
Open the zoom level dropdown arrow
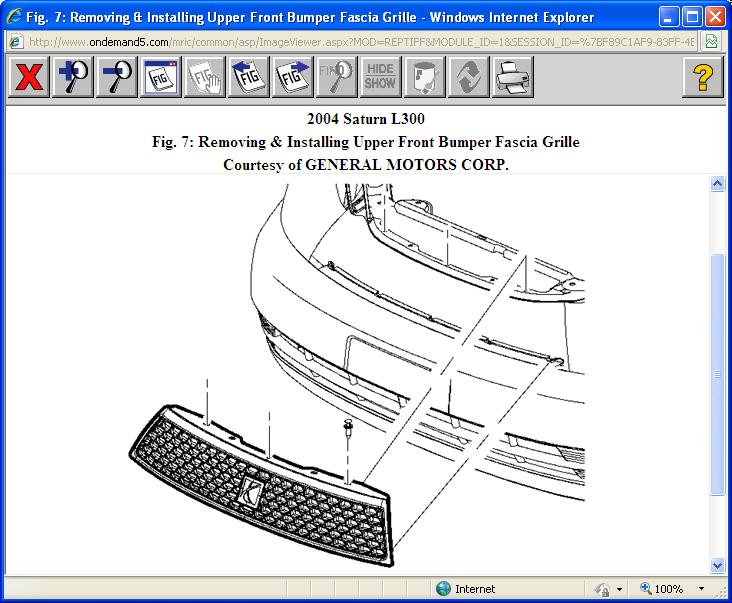tap(701, 589)
